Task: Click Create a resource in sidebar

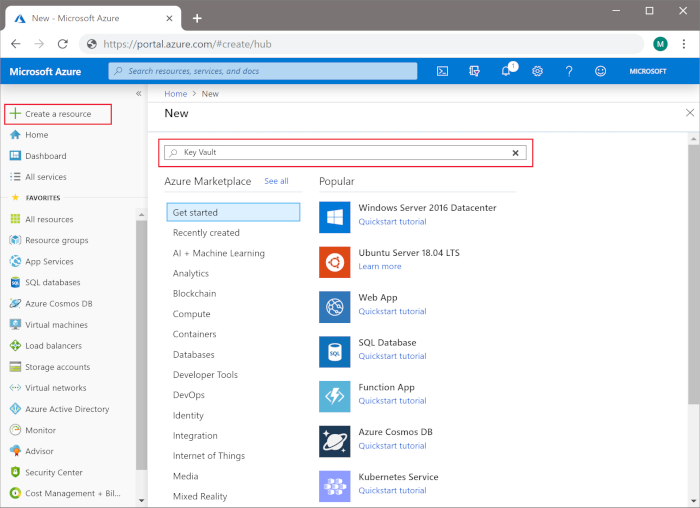Action: tap(57, 114)
